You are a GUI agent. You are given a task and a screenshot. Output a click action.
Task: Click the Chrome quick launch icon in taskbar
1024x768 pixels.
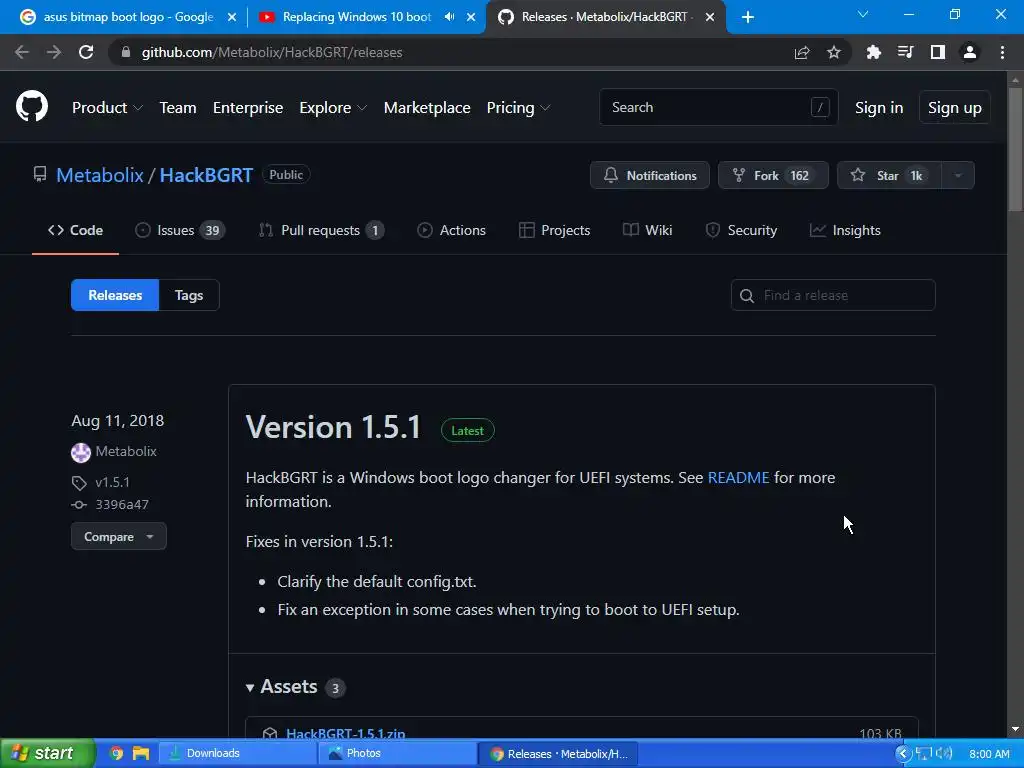pyautogui.click(x=116, y=754)
